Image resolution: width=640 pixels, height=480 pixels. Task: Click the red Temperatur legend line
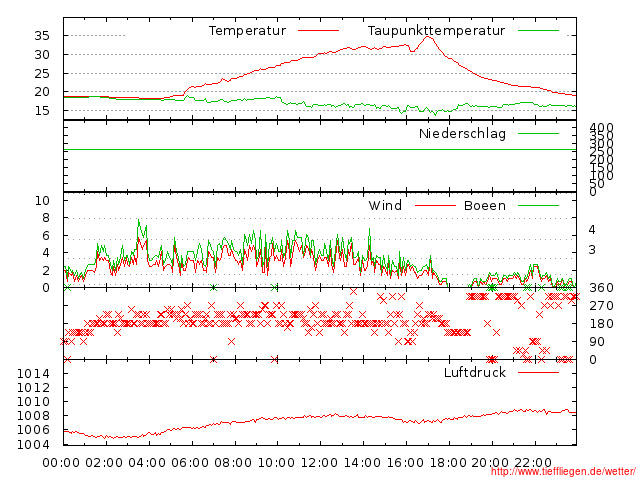coord(318,31)
